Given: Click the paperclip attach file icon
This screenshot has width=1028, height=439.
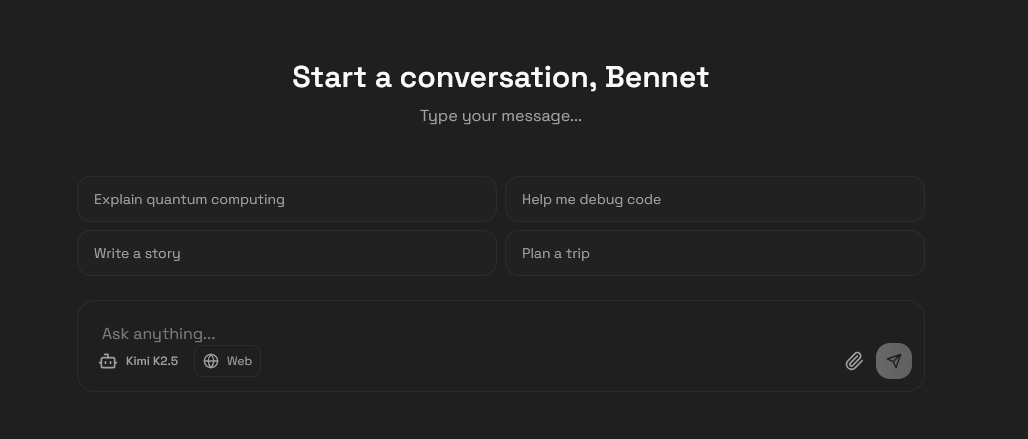Looking at the screenshot, I should point(853,361).
